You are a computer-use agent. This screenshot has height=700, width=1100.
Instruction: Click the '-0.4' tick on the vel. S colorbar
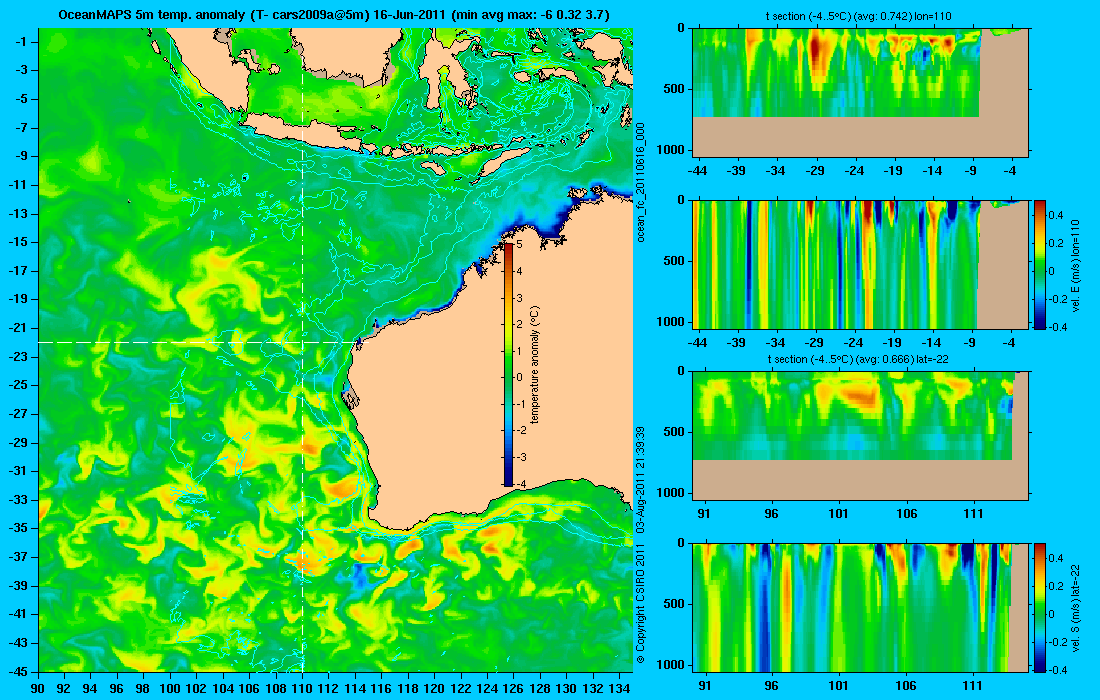click(1056, 670)
